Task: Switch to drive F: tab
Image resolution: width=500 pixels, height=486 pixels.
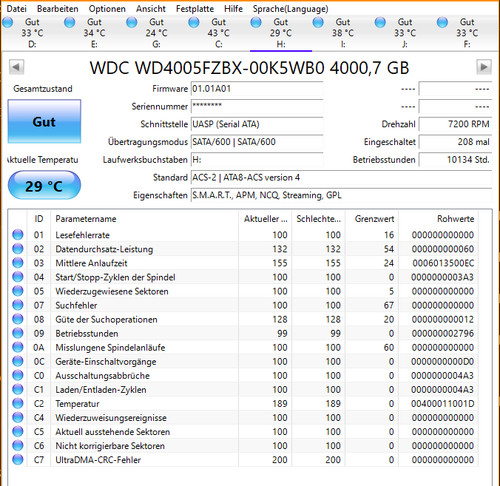Action: 467,33
